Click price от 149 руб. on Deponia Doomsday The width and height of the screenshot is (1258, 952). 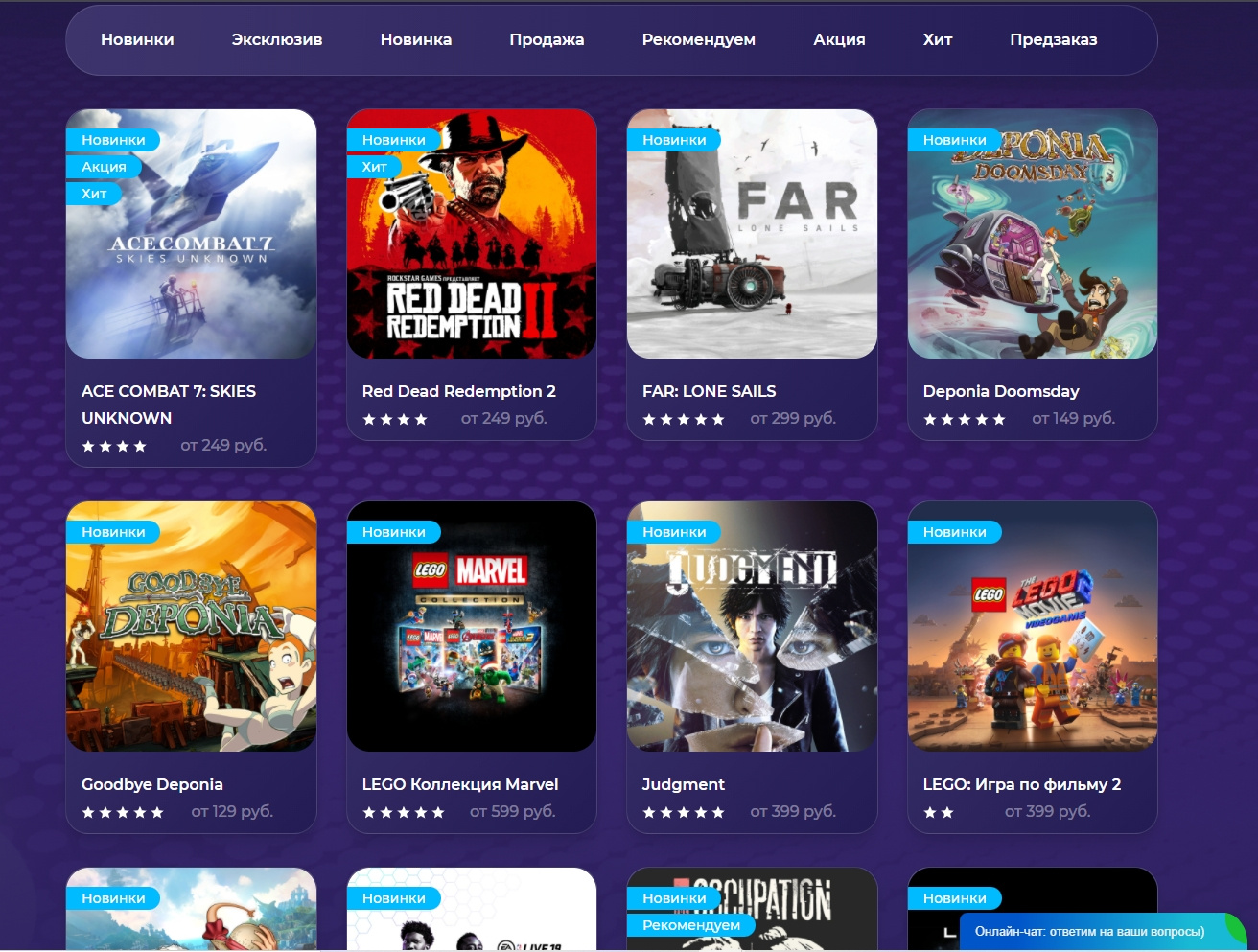(1073, 418)
